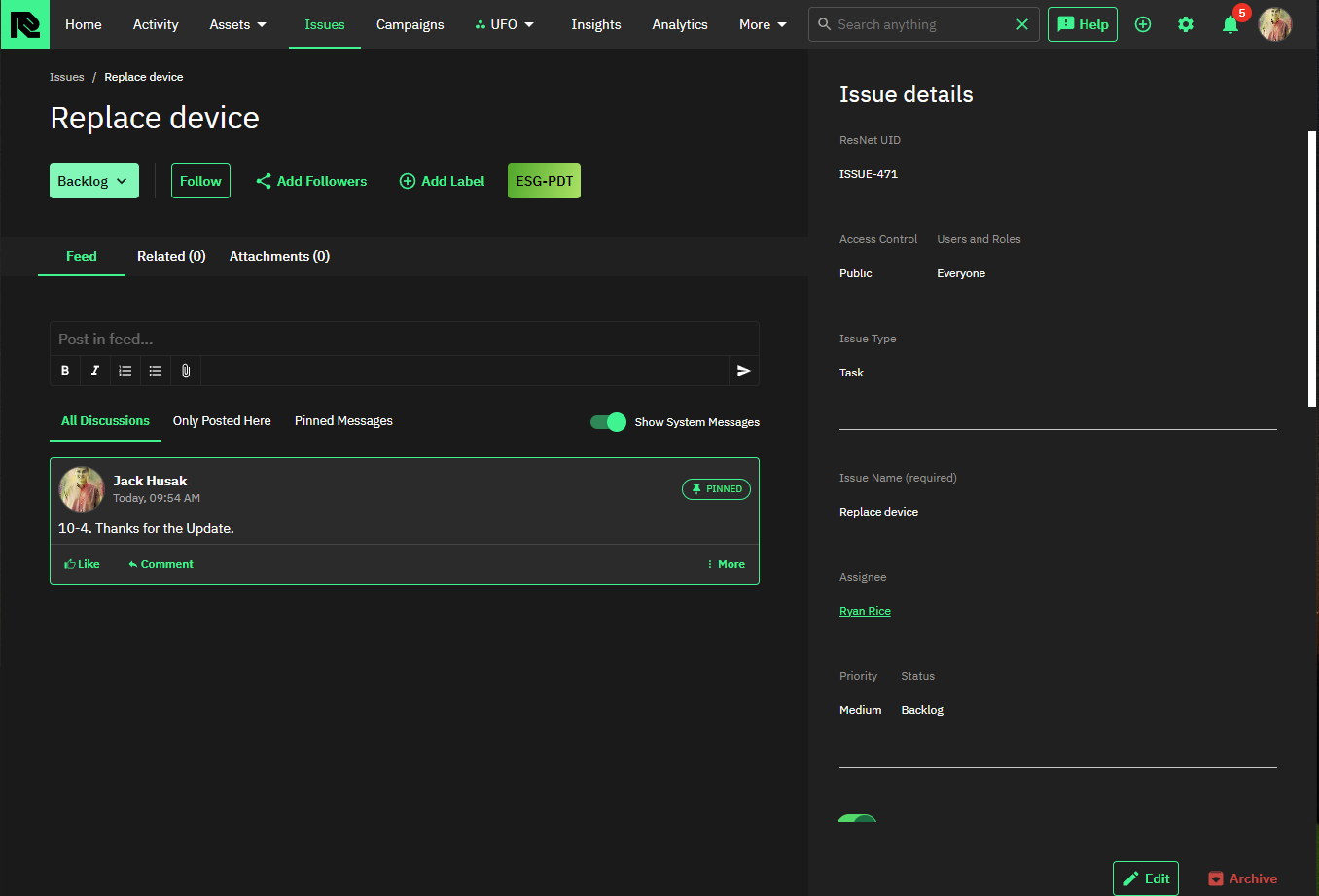Open Insights in navigation
Viewport: 1319px width, 896px height.
pos(596,24)
